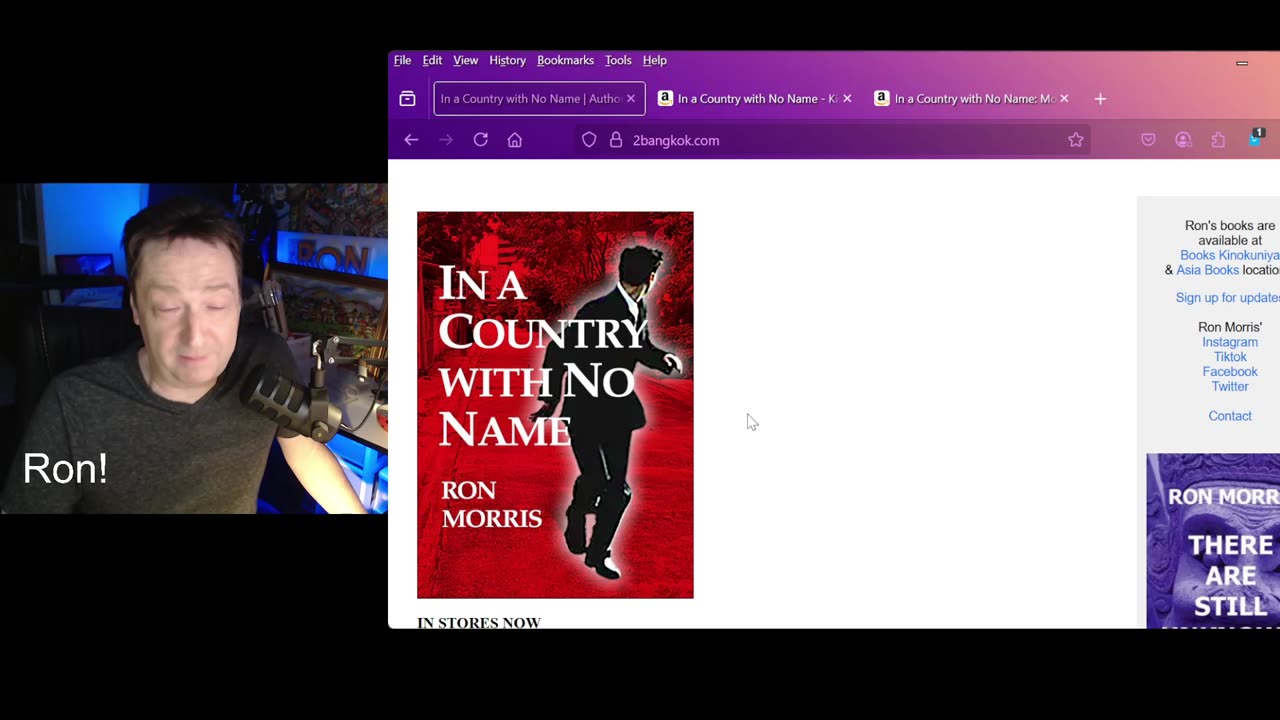Bookmark this page with the star icon

click(x=1076, y=140)
